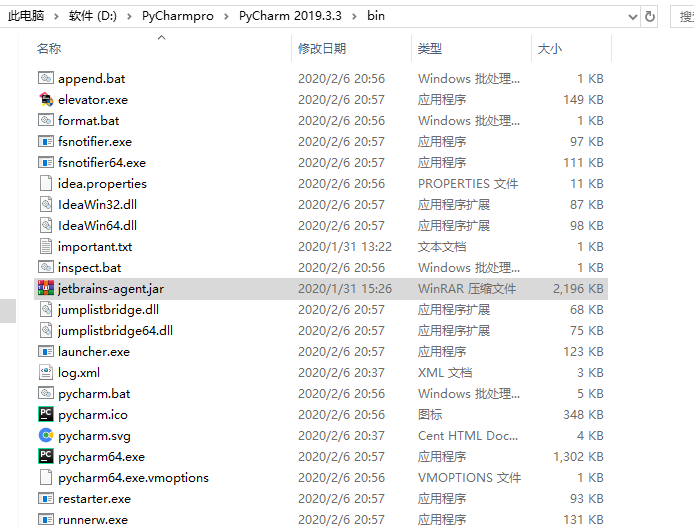Click the date 2020/1/31 15:26

(x=345, y=289)
